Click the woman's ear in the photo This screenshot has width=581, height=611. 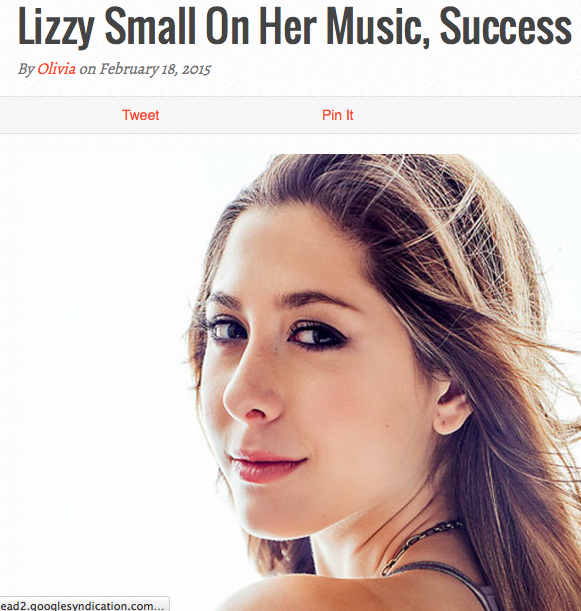click(452, 409)
